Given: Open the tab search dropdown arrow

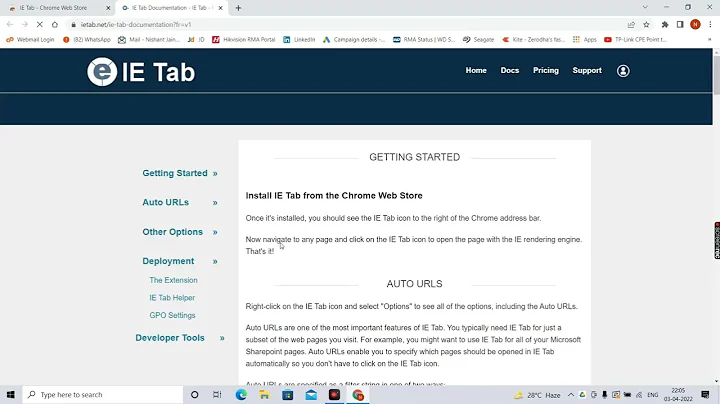Looking at the screenshot, I should 645,7.
